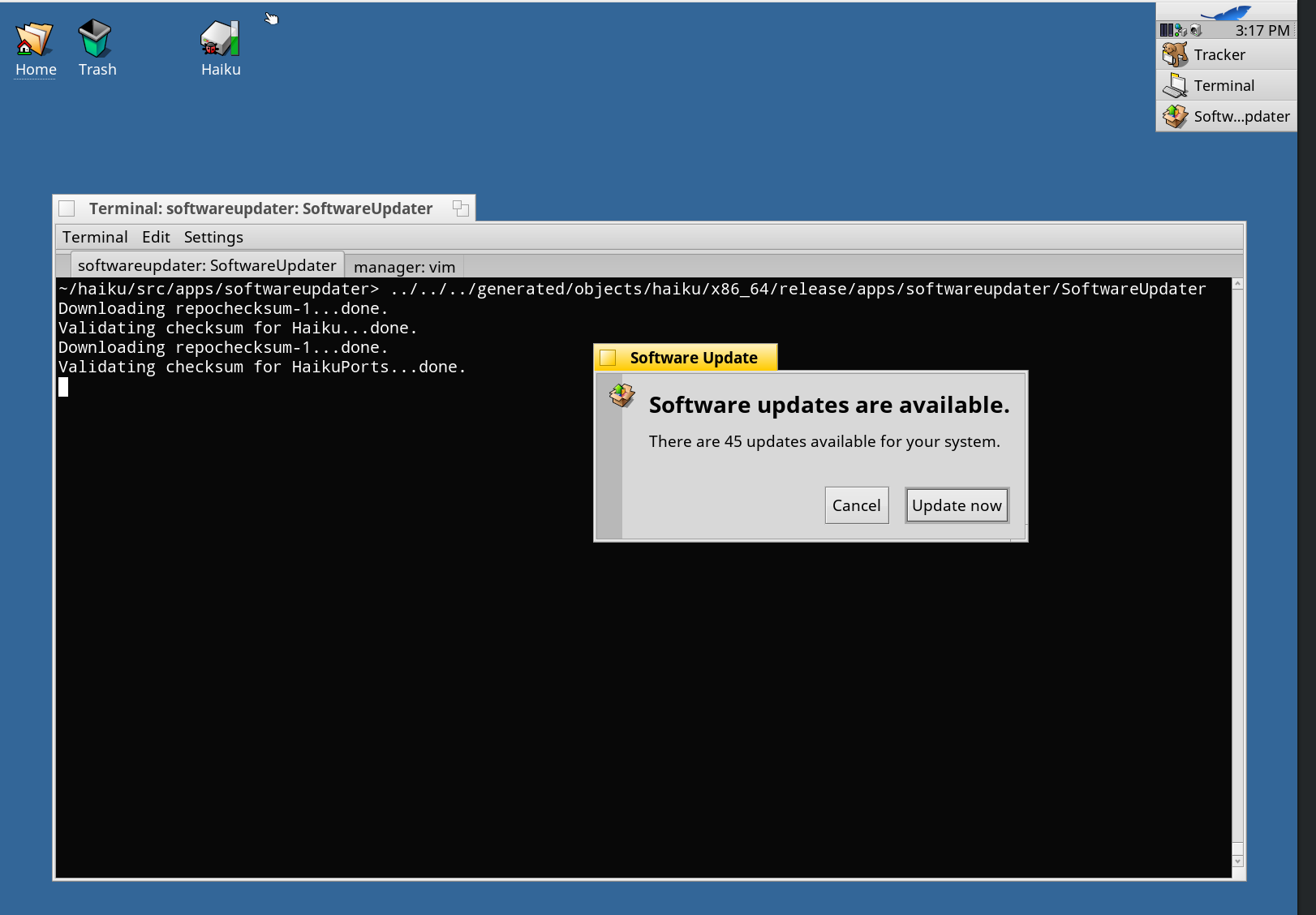Close the Terminal window
The height and width of the screenshot is (915, 1316).
pyautogui.click(x=67, y=208)
